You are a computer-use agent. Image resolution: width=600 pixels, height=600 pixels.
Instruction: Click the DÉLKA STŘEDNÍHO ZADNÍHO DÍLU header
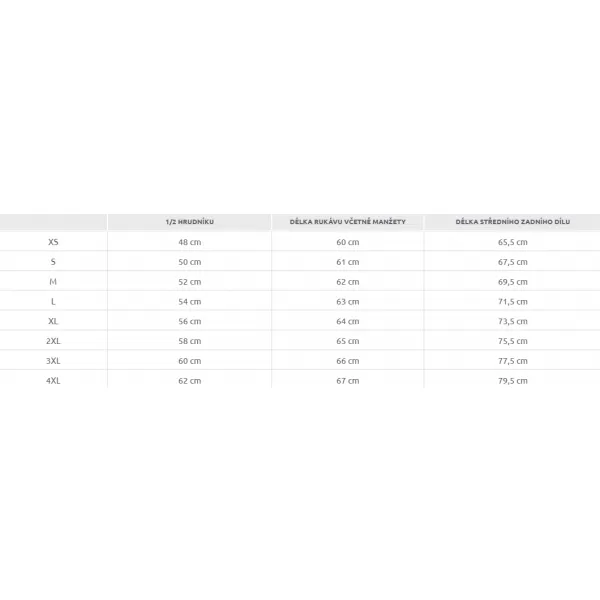point(512,222)
